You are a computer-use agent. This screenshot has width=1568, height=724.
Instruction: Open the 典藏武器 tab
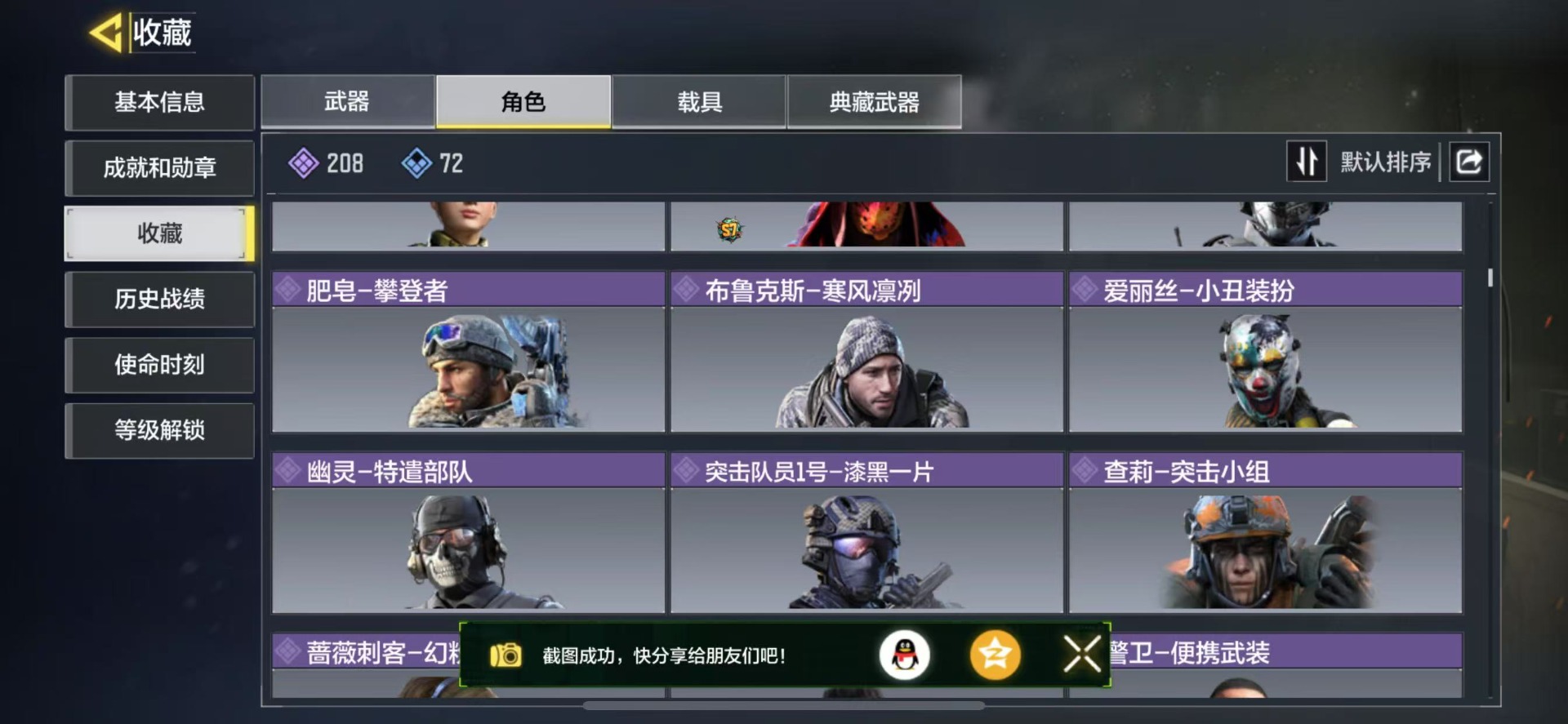click(x=875, y=102)
